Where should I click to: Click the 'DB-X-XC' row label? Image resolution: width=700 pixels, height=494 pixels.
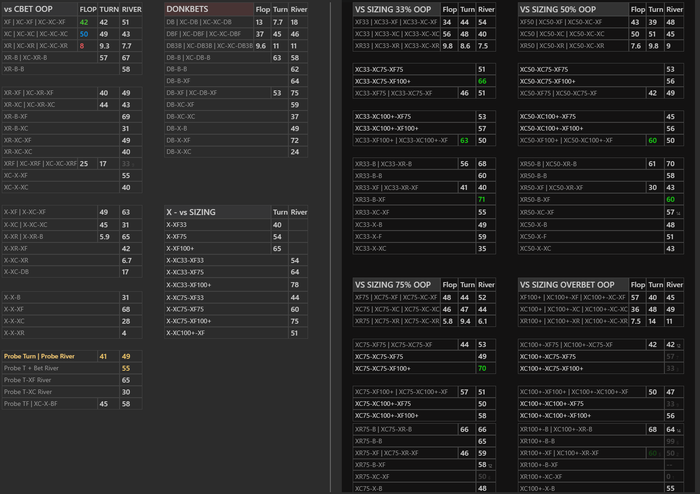[179, 152]
